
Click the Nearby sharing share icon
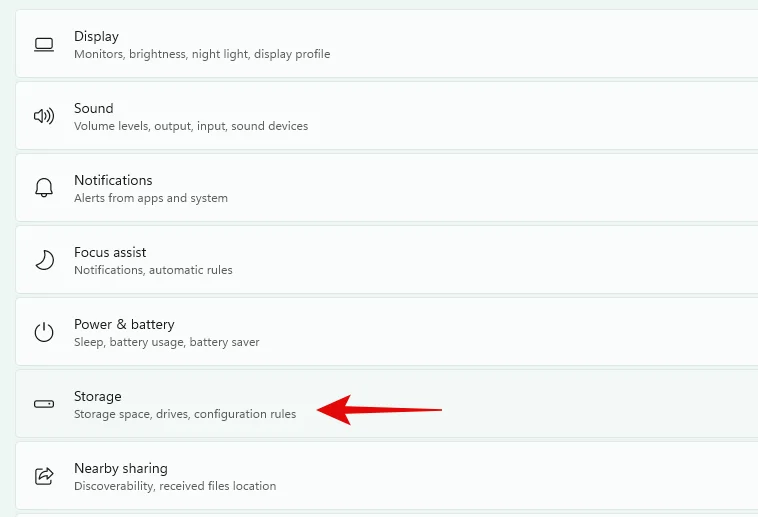coord(44,476)
